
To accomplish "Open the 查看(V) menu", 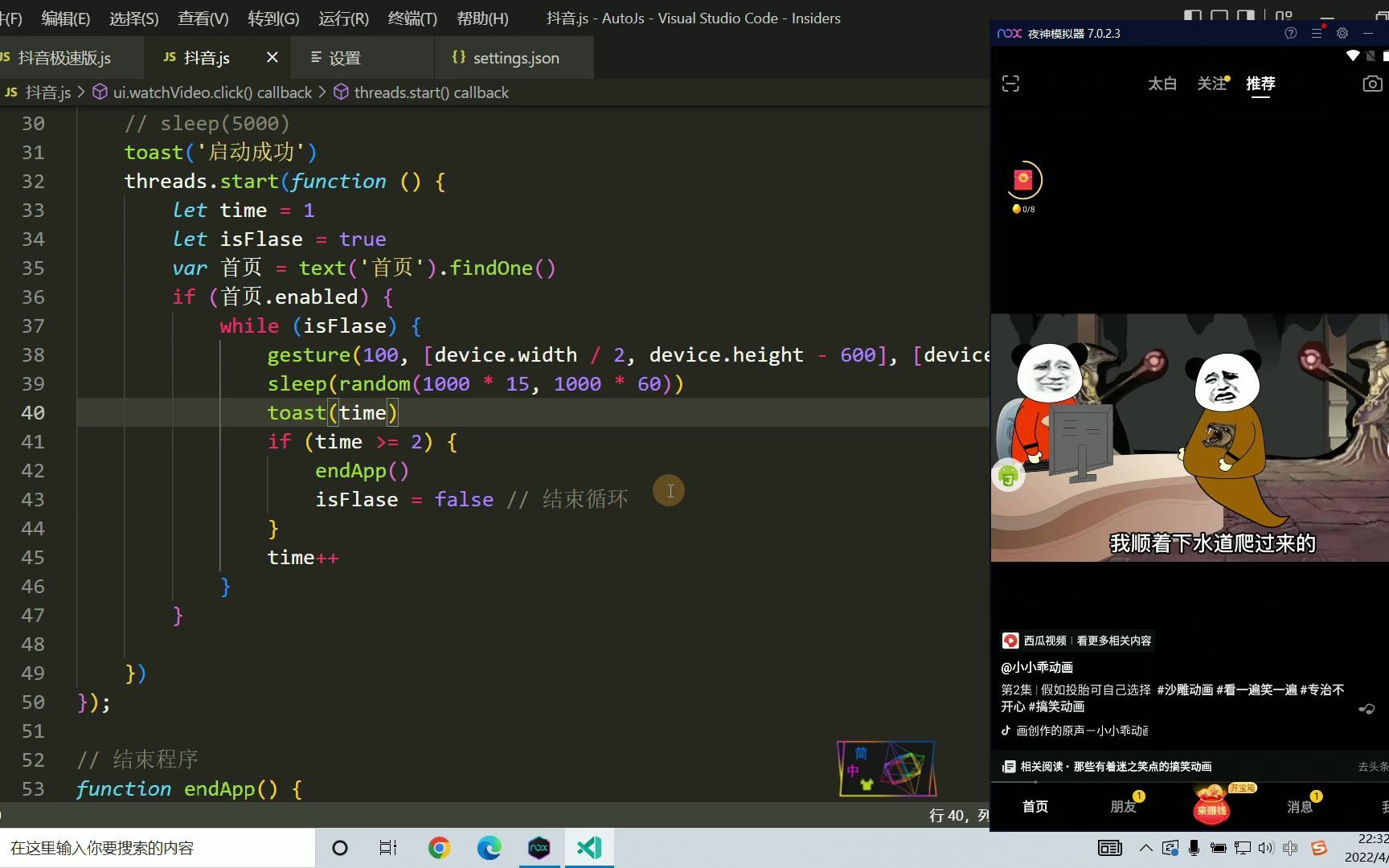I will point(203,18).
